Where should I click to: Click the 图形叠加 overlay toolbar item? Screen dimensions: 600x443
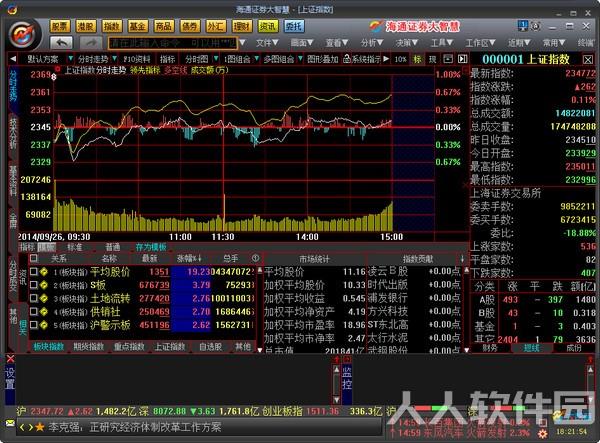pos(323,59)
